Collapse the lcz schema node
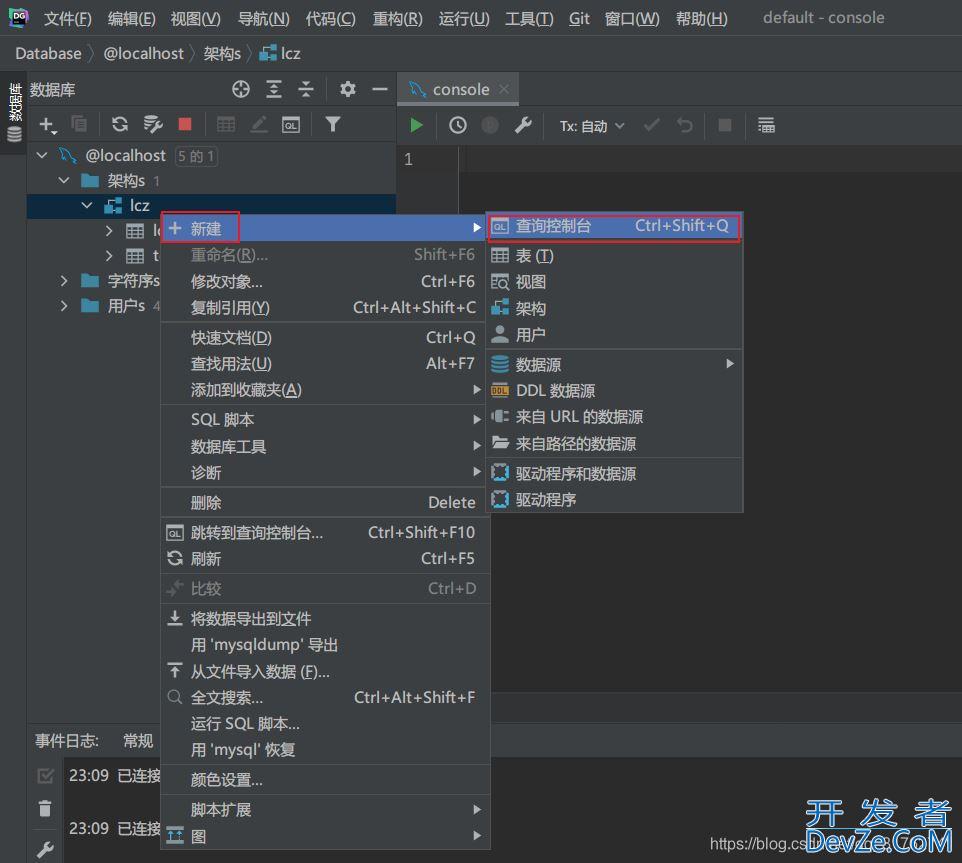962x863 pixels. [x=87, y=205]
